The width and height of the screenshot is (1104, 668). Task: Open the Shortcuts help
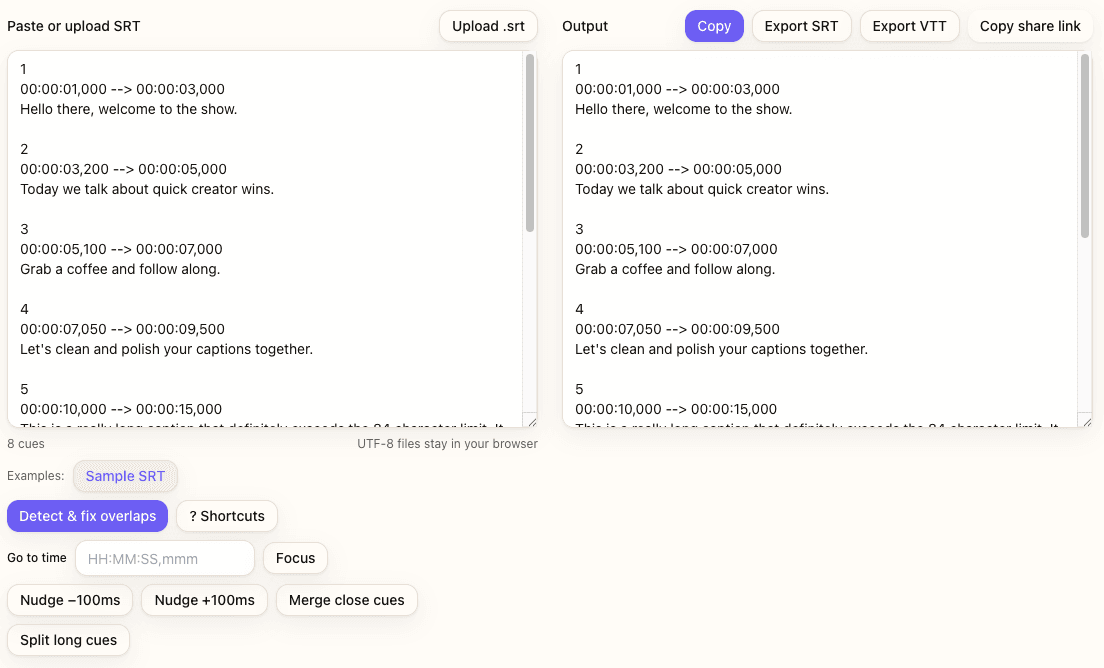[x=227, y=516]
